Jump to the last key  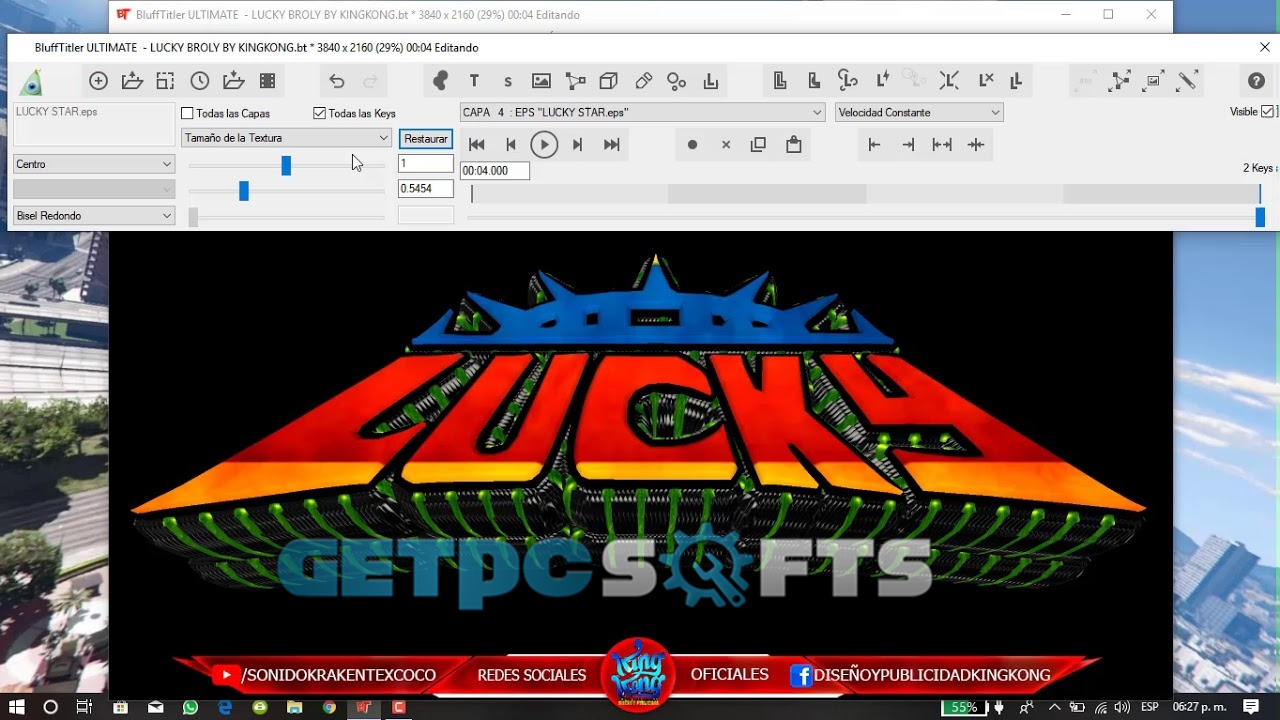[612, 145]
